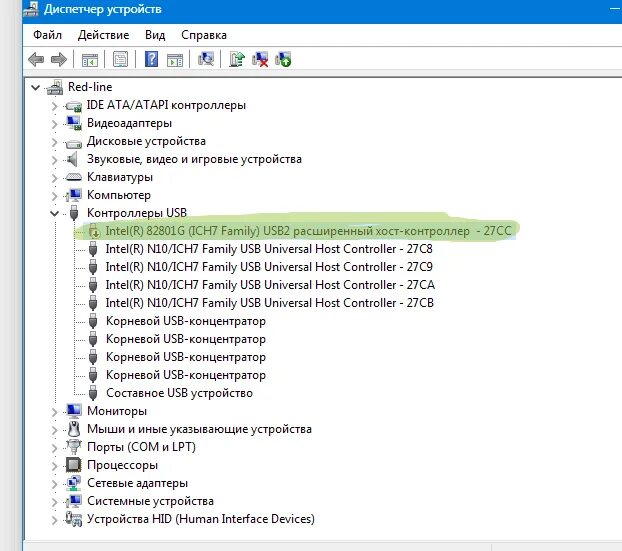Click the Uninstall device red-X icon
The height and width of the screenshot is (551, 622).
[260, 60]
